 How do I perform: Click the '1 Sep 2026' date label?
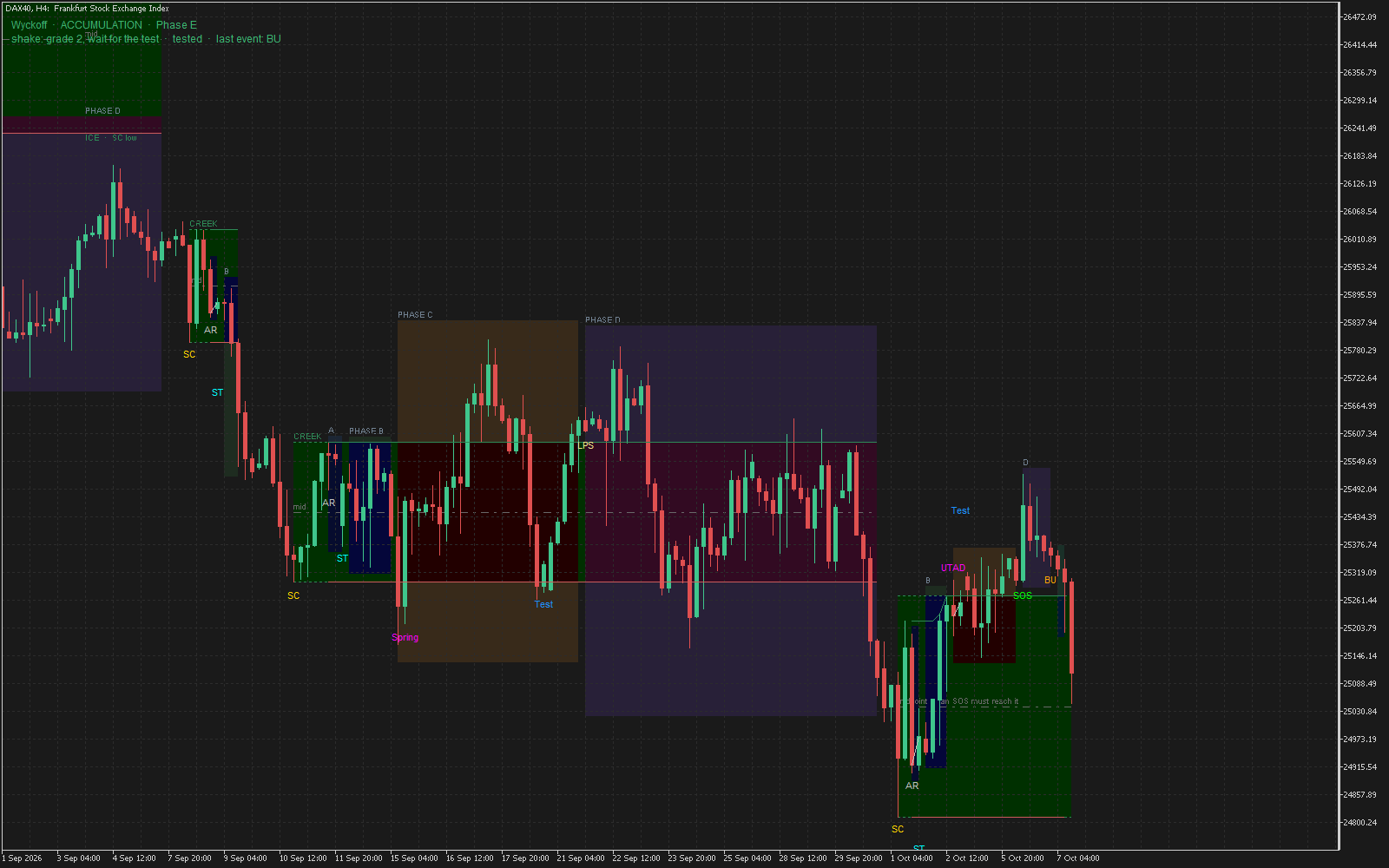click(22, 858)
